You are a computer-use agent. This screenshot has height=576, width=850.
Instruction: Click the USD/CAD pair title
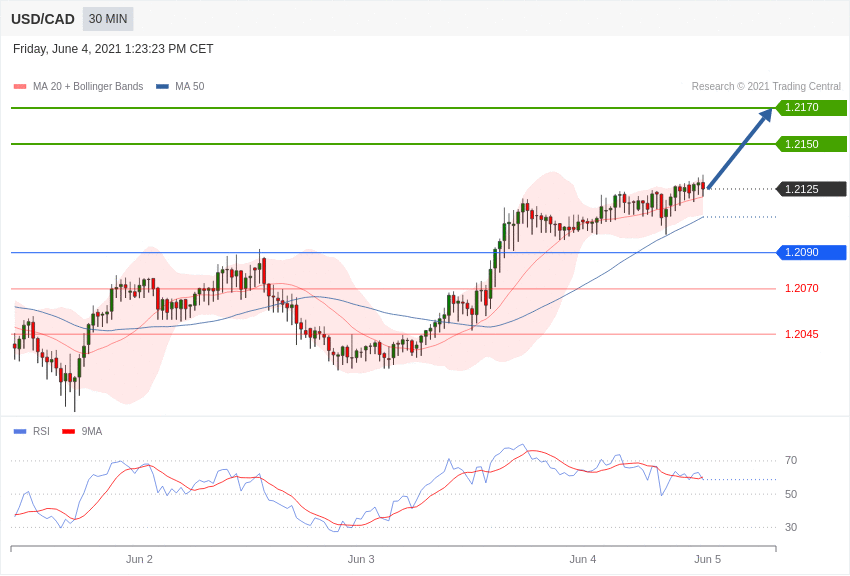click(x=43, y=19)
